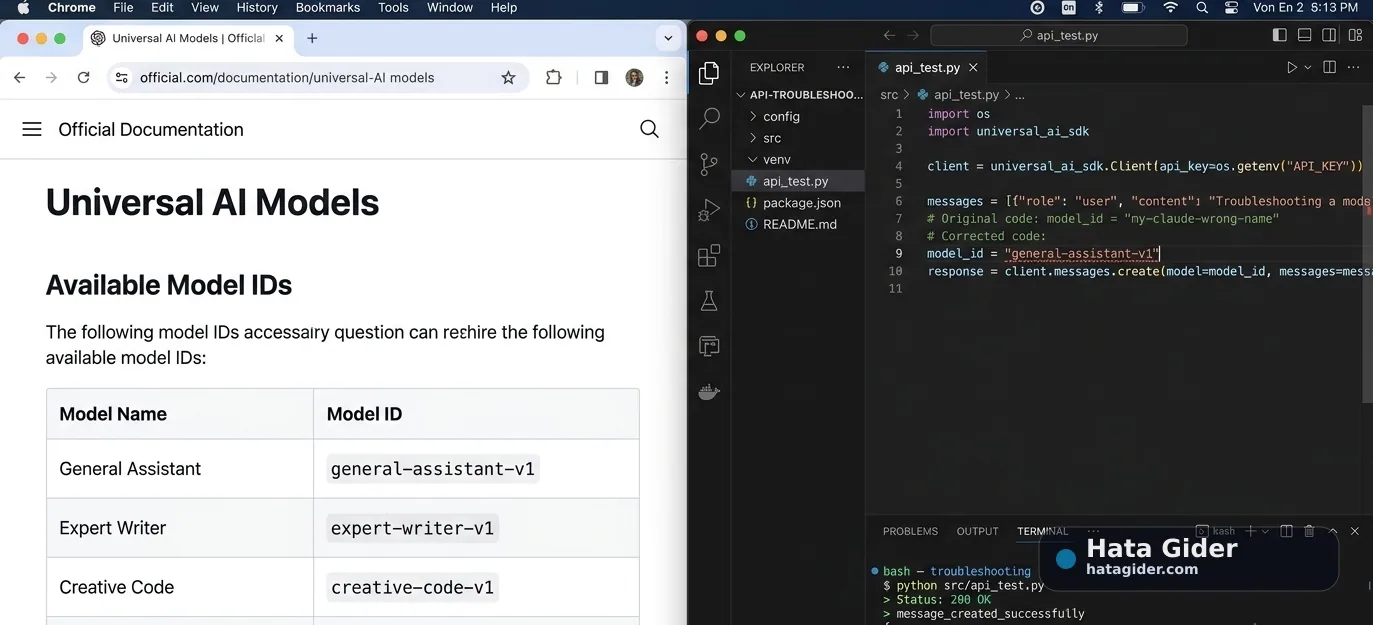Open the History menu in menu bar
The height and width of the screenshot is (625, 1373).
click(257, 7)
